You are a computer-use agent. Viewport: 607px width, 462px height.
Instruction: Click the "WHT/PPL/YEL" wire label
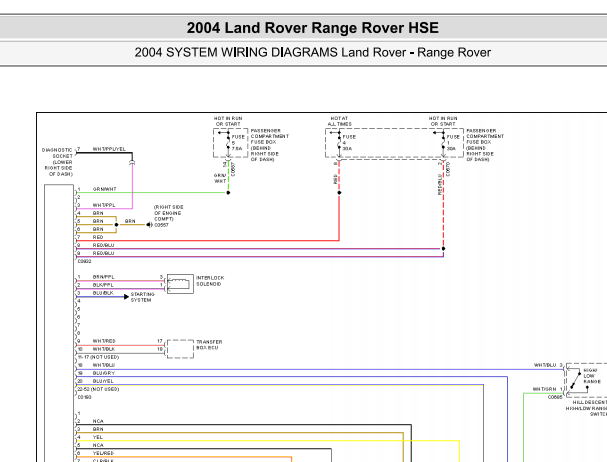(x=109, y=149)
